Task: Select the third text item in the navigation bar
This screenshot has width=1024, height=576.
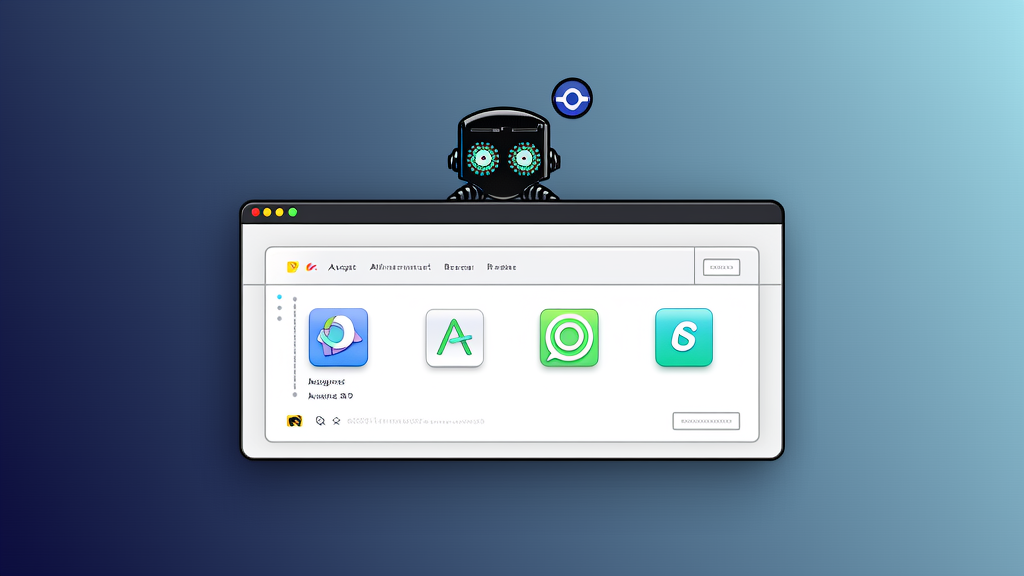Action: pos(459,267)
